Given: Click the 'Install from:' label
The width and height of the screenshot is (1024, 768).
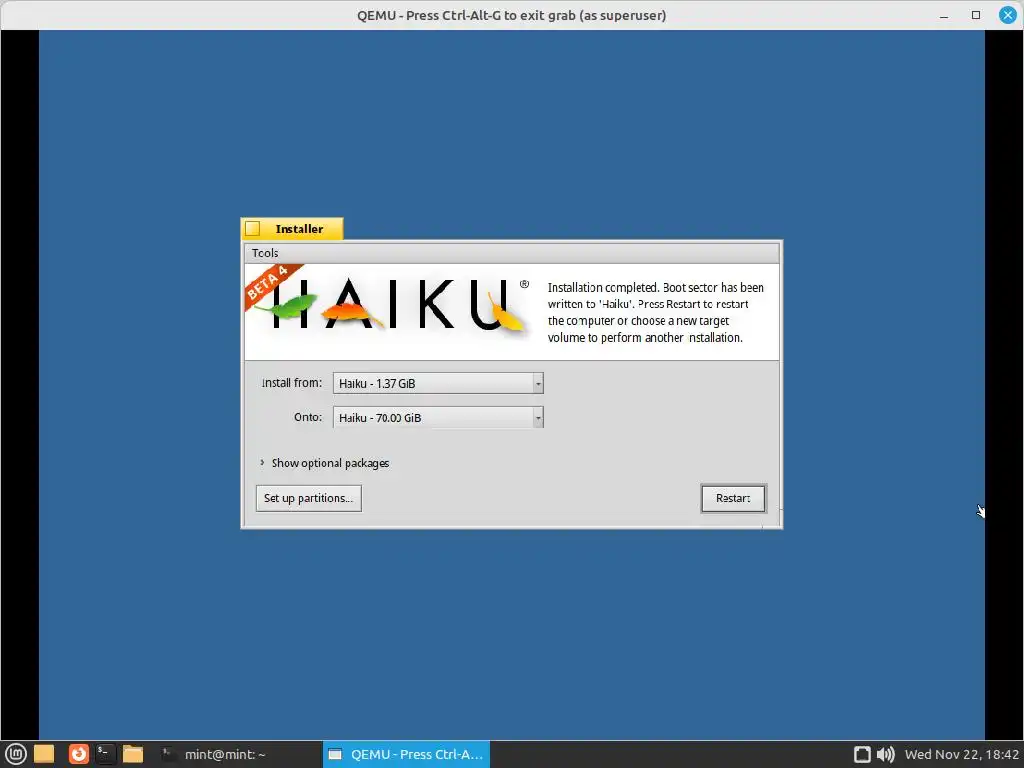Looking at the screenshot, I should [x=291, y=383].
